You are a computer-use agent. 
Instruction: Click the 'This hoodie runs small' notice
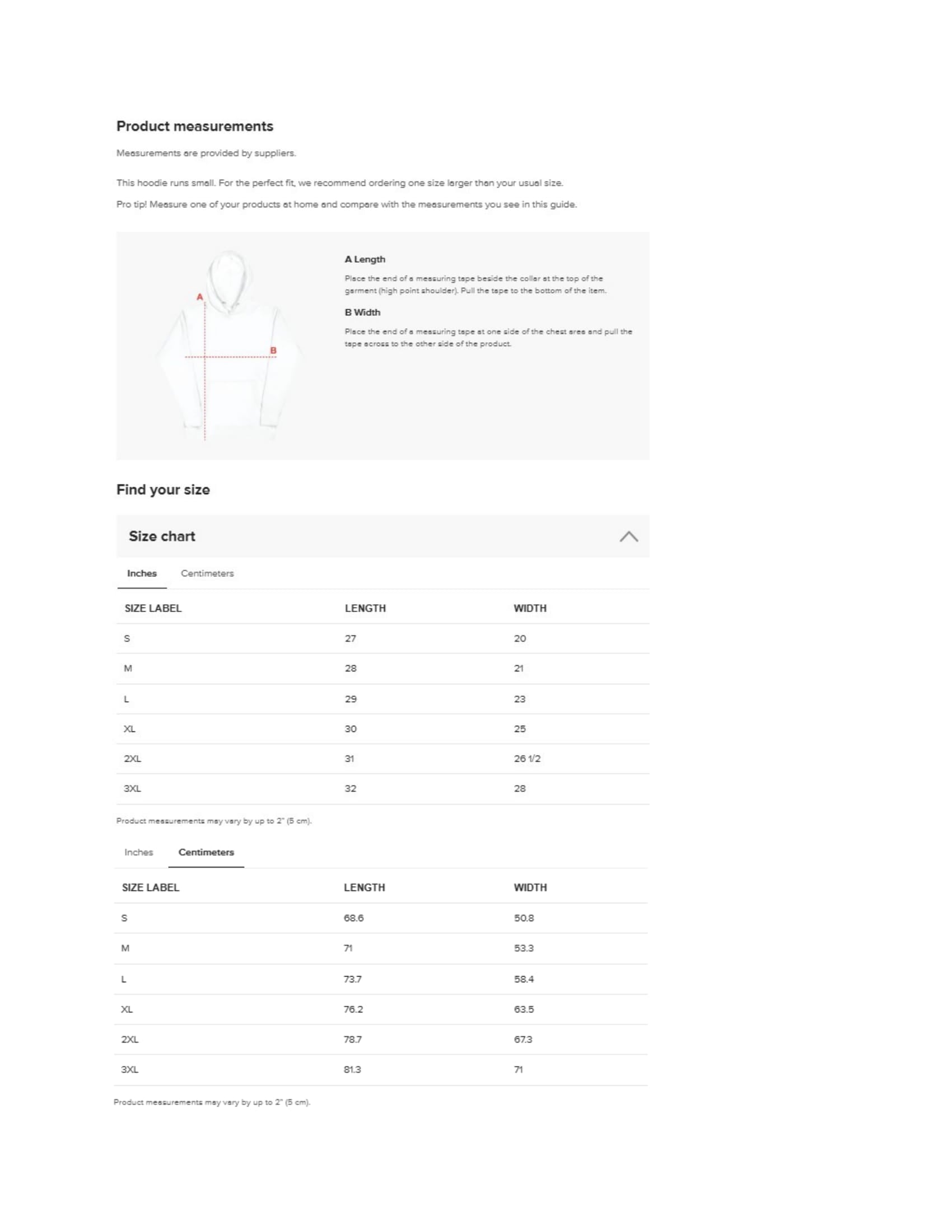click(x=339, y=183)
